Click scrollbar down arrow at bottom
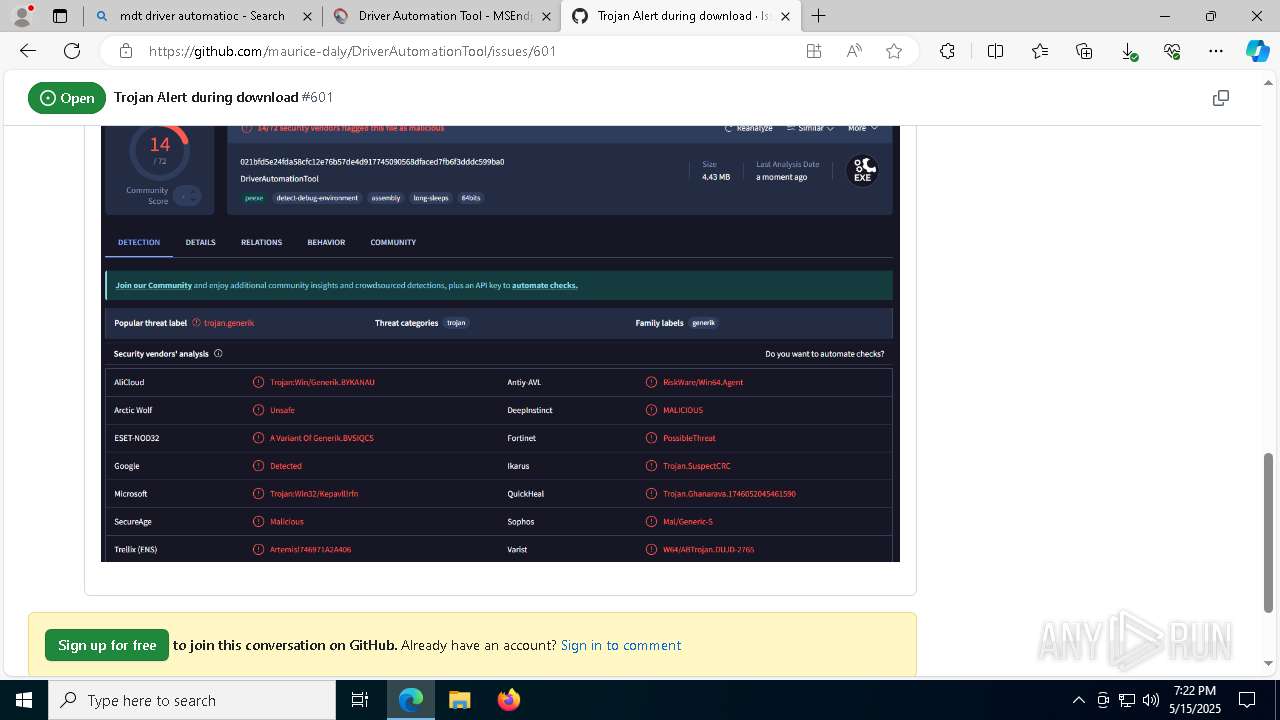This screenshot has height=720, width=1280. tap(1268, 663)
